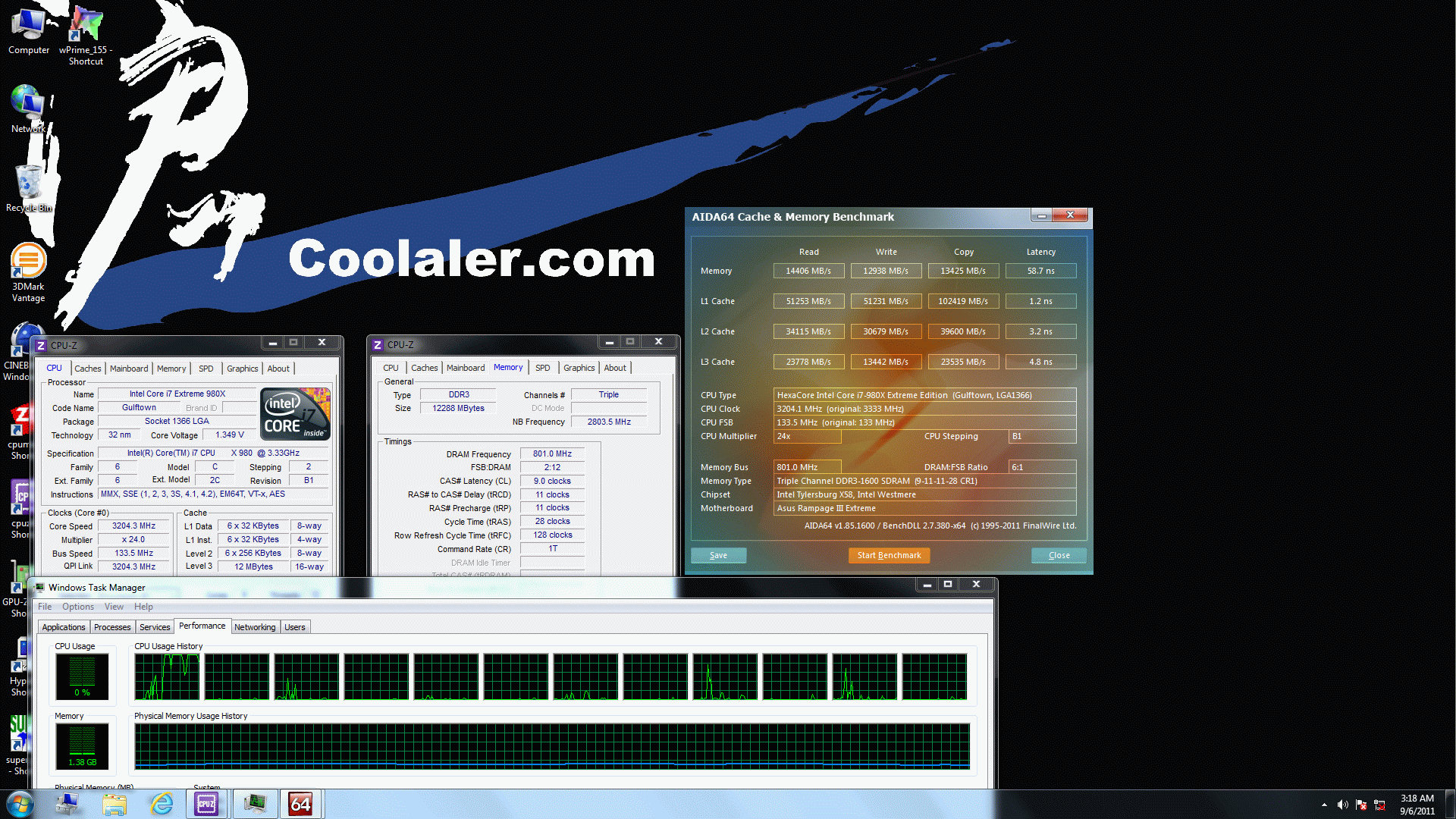Show hidden tray icons arrow

(x=1324, y=805)
